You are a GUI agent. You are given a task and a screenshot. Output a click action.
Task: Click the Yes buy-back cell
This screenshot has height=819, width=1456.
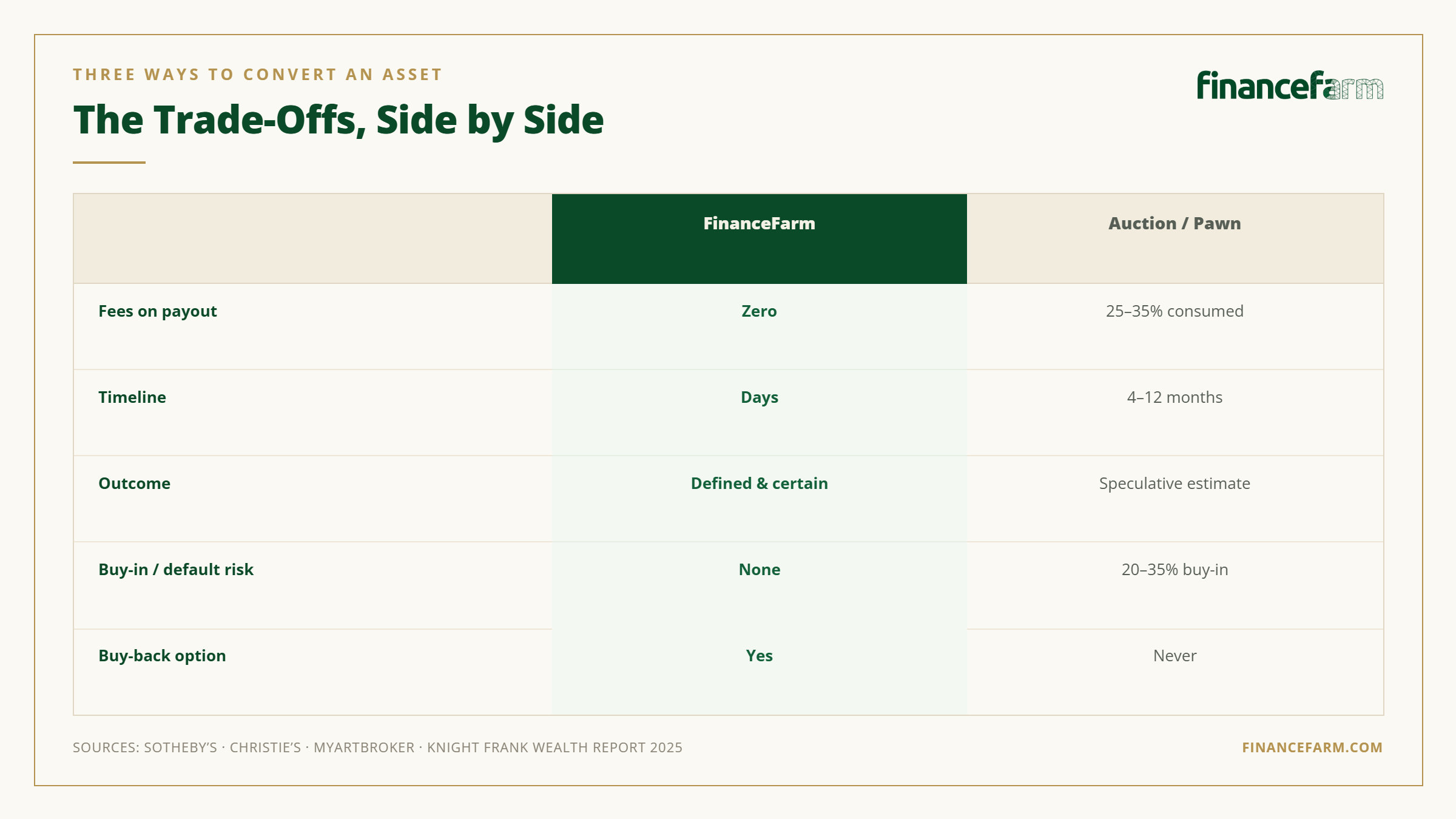[x=760, y=672]
